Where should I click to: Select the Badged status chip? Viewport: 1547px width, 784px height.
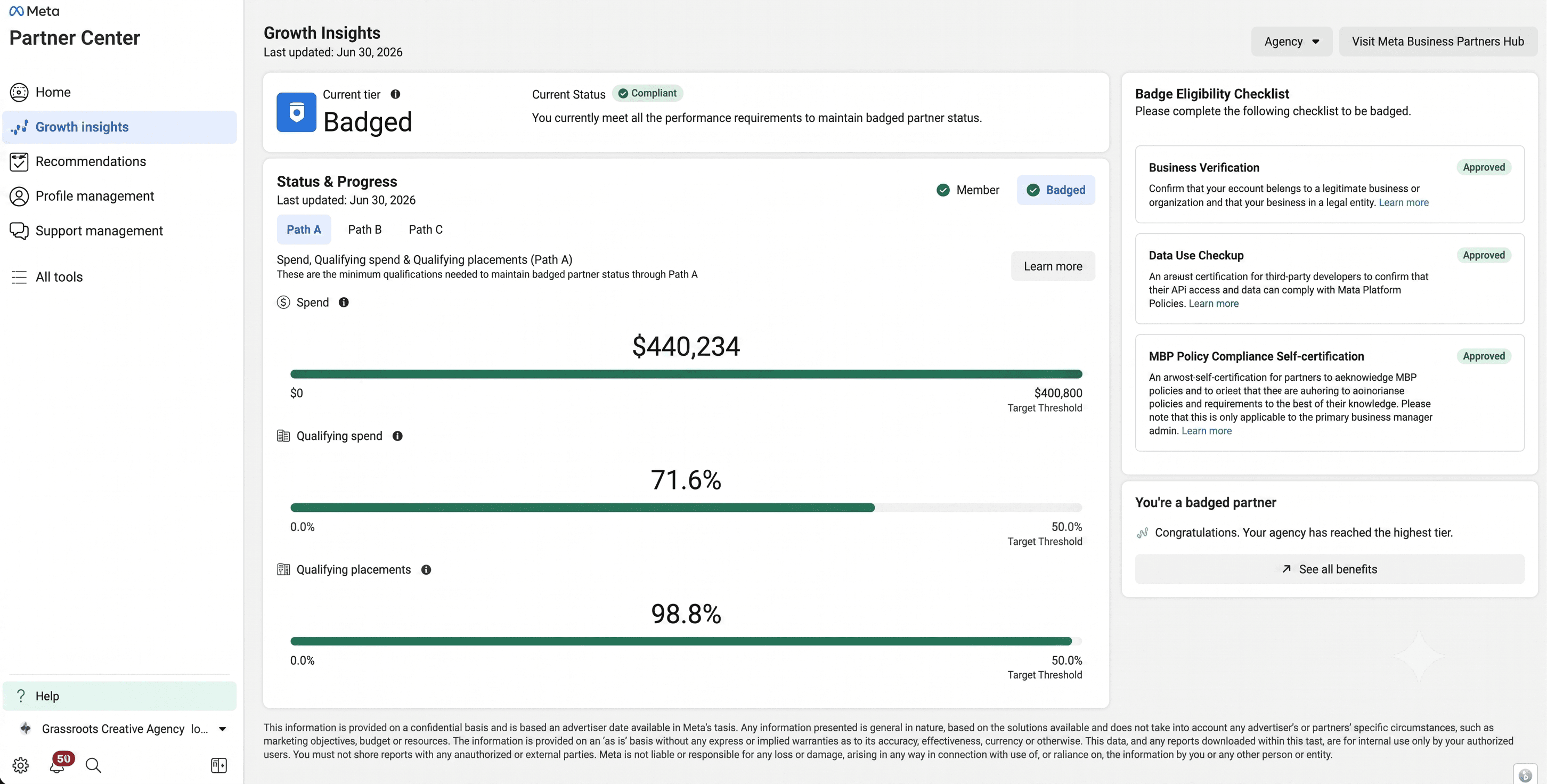coord(1056,190)
